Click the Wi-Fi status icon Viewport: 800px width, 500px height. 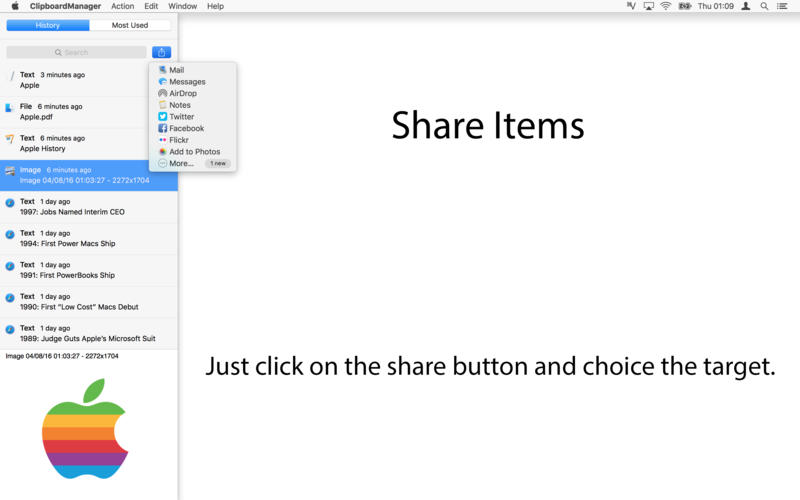point(666,6)
